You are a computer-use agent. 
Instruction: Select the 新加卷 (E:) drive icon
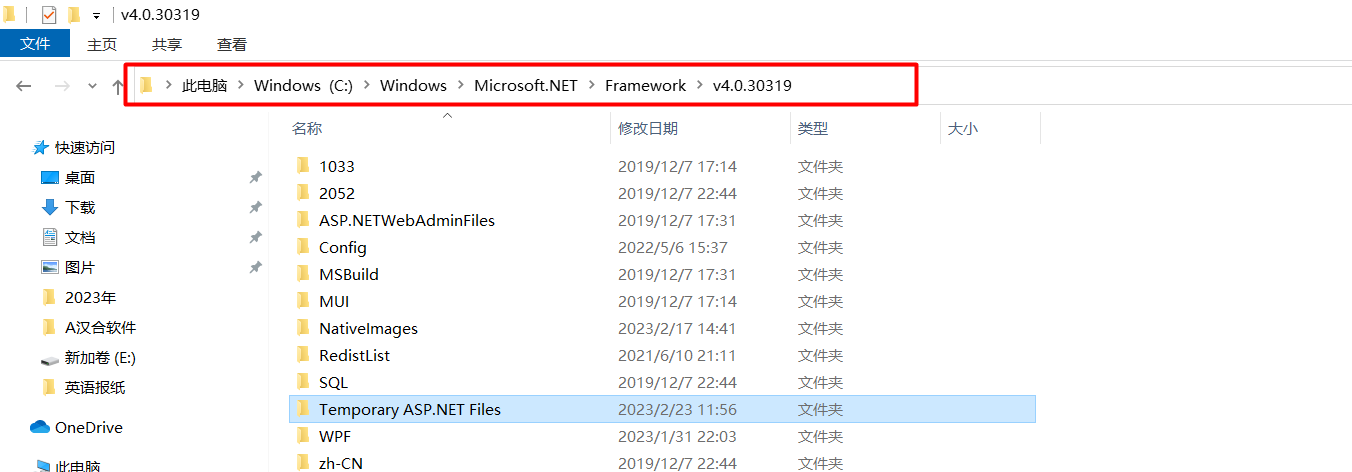click(x=50, y=358)
